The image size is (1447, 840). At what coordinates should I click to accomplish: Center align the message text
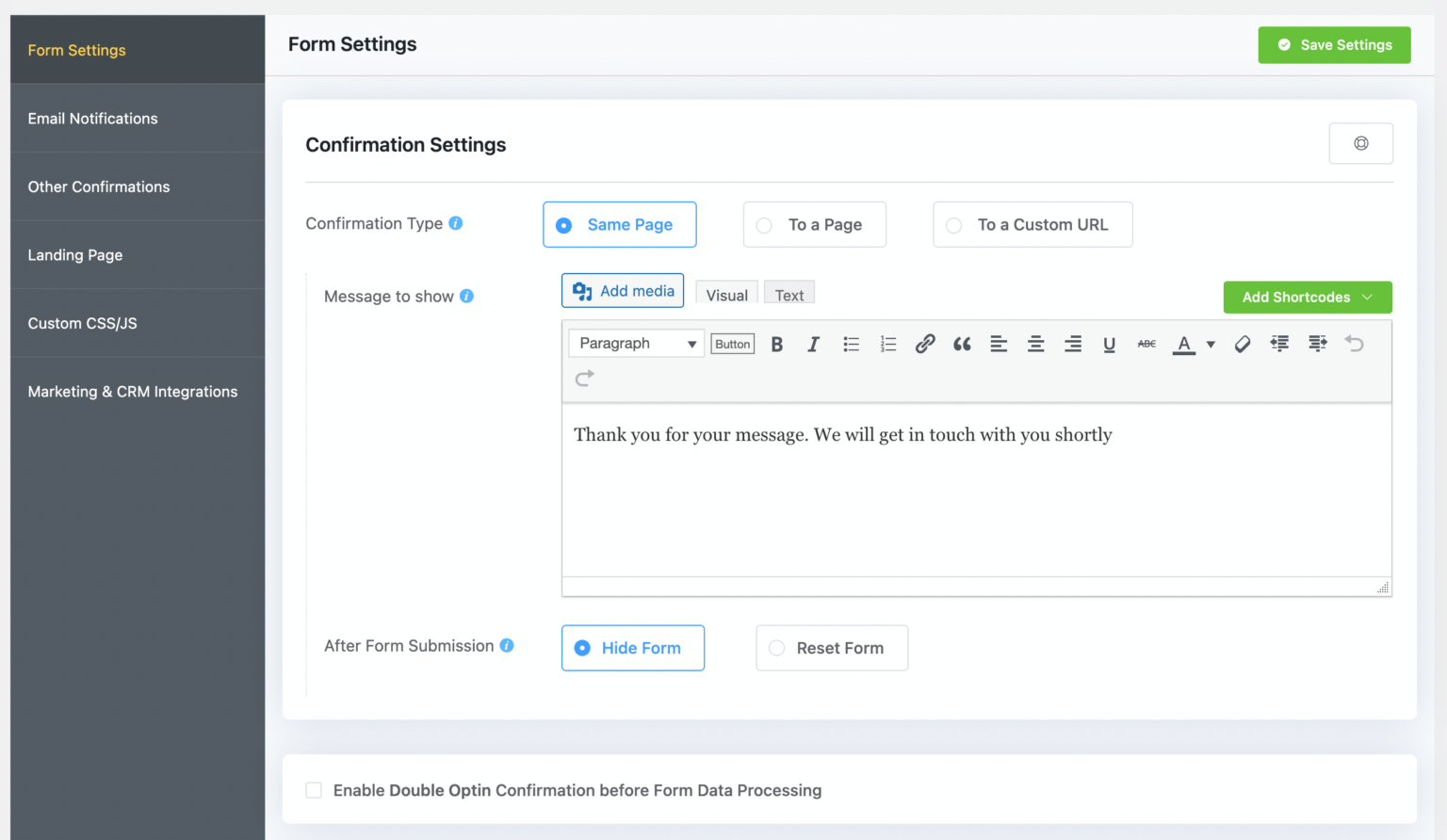point(1035,344)
